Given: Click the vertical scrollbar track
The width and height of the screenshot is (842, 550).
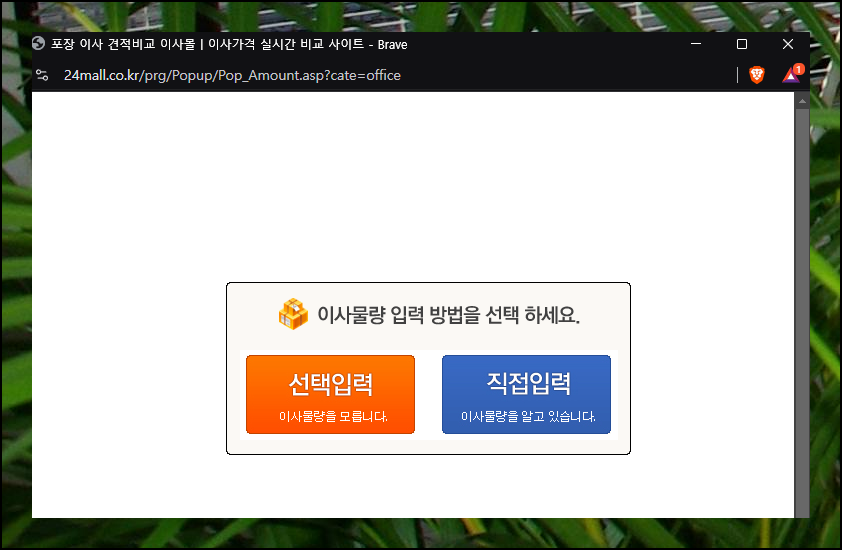Looking at the screenshot, I should (x=802, y=313).
